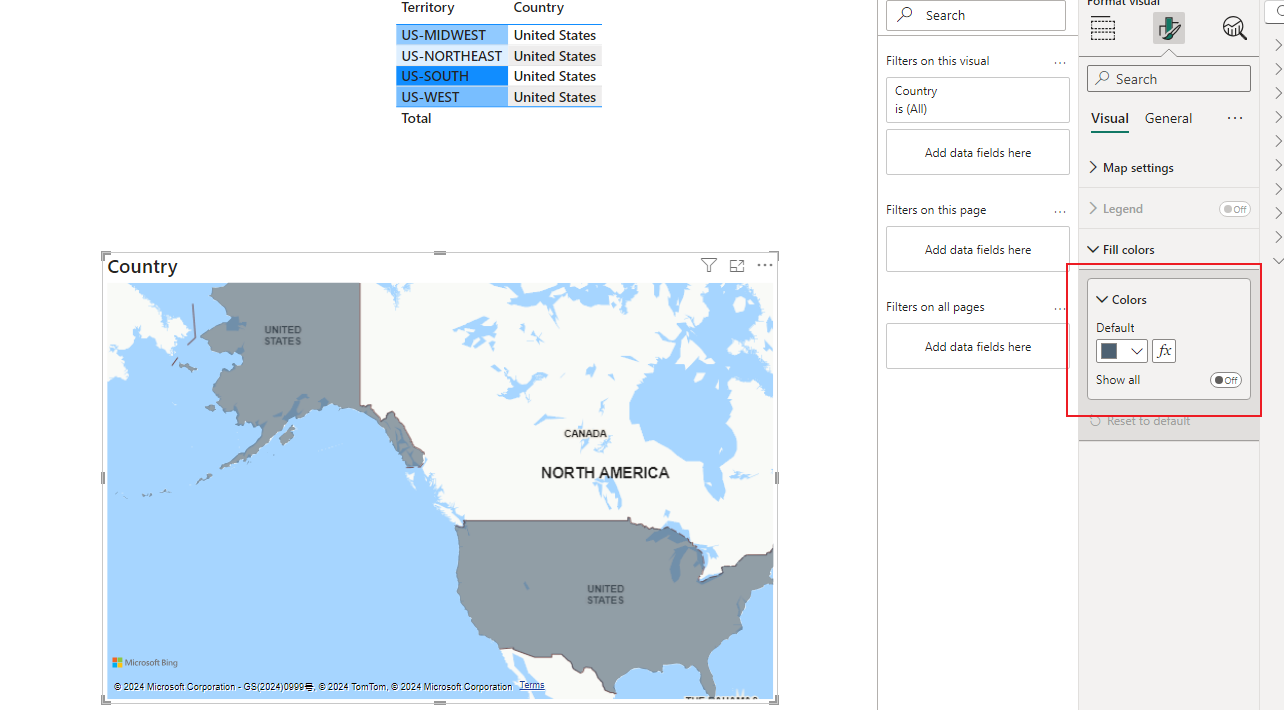Viewport: 1284px width, 710px height.
Task: Select the US-SOUTH table cell
Action: pos(452,76)
